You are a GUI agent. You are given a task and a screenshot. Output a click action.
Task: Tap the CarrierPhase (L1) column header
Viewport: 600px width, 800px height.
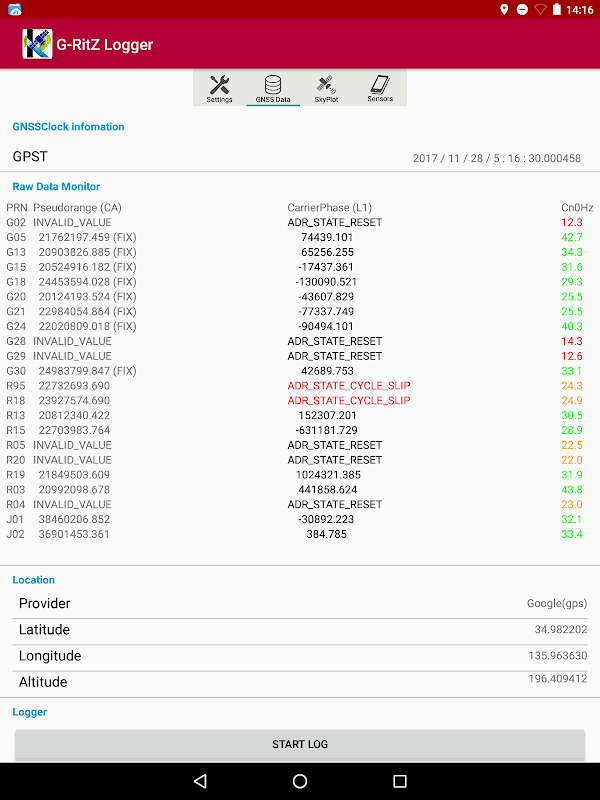pos(330,208)
